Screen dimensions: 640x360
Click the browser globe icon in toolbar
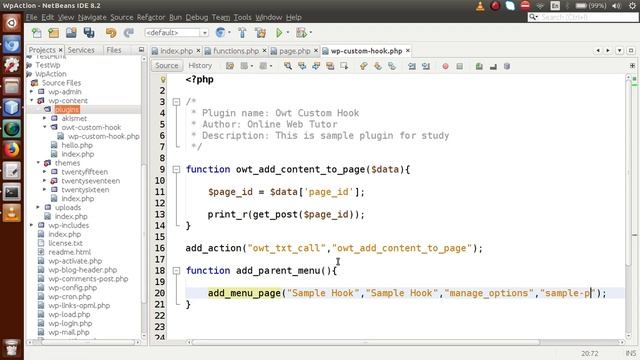(x=220, y=33)
